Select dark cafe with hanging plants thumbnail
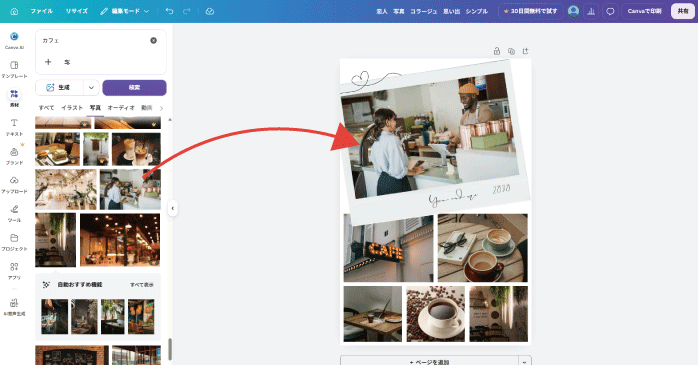Screen dimensions: 698x365 pos(56,239)
